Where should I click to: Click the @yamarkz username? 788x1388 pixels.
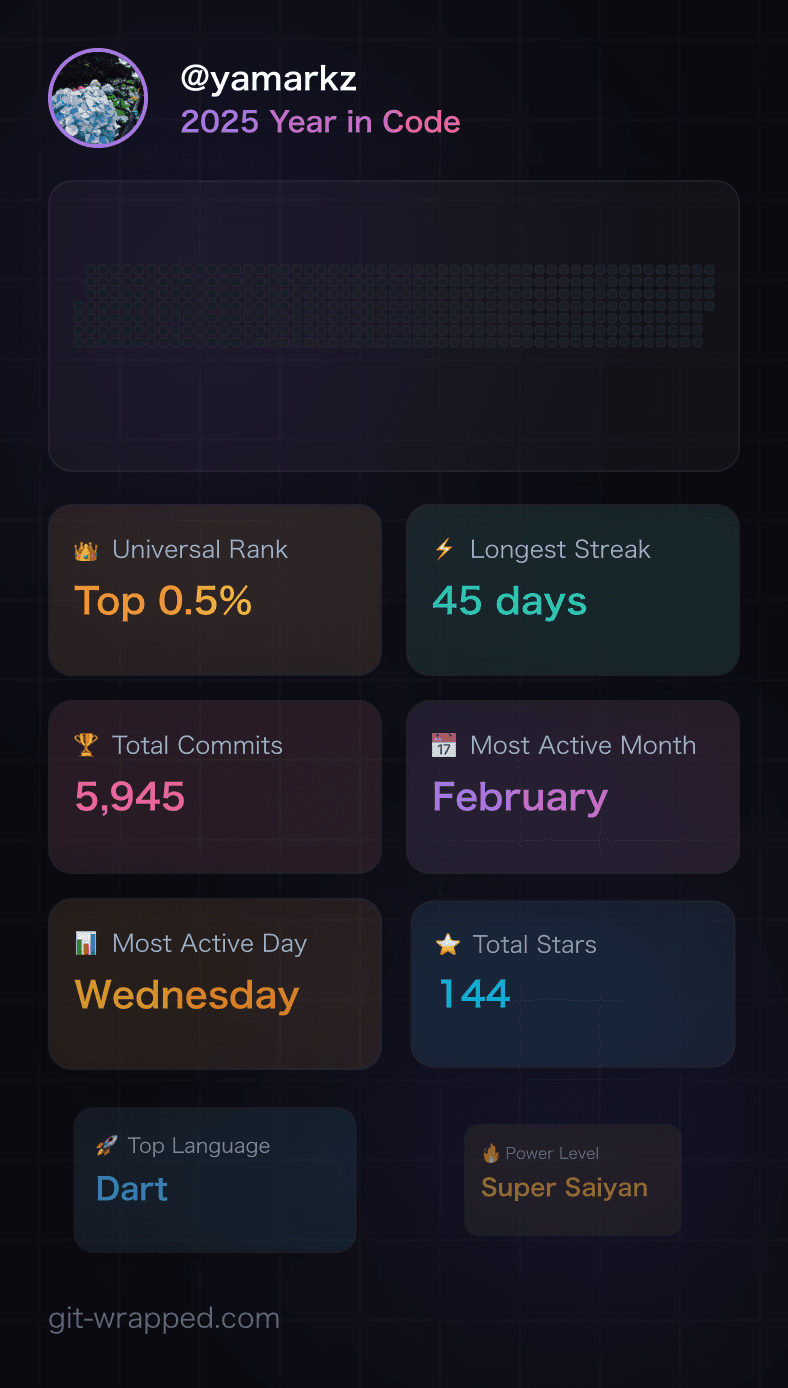[x=268, y=78]
